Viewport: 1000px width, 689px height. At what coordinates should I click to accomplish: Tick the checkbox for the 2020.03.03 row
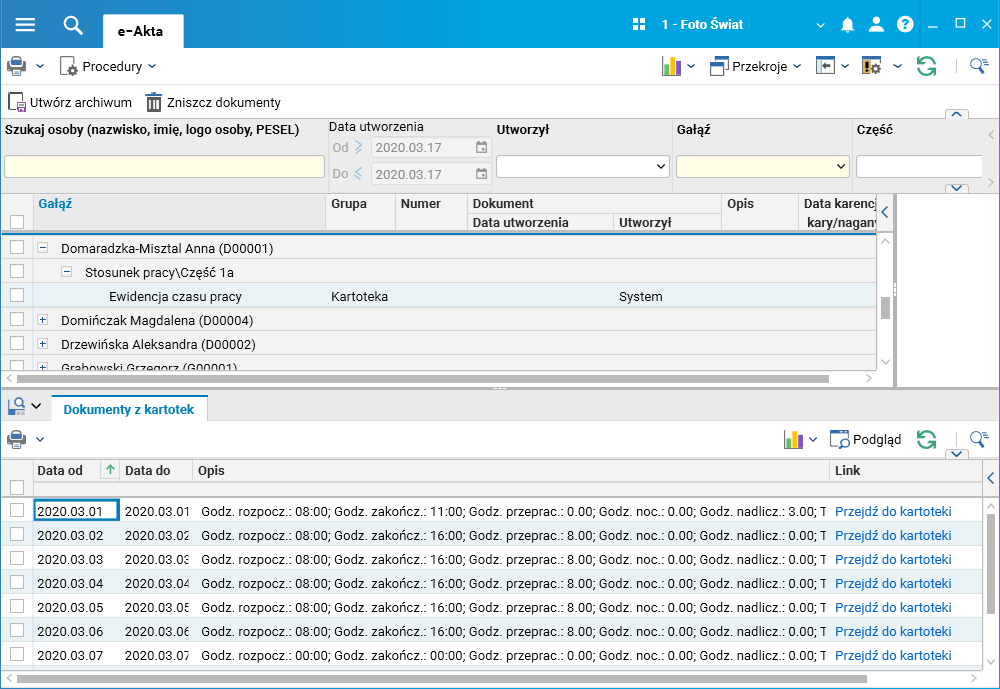[17, 559]
